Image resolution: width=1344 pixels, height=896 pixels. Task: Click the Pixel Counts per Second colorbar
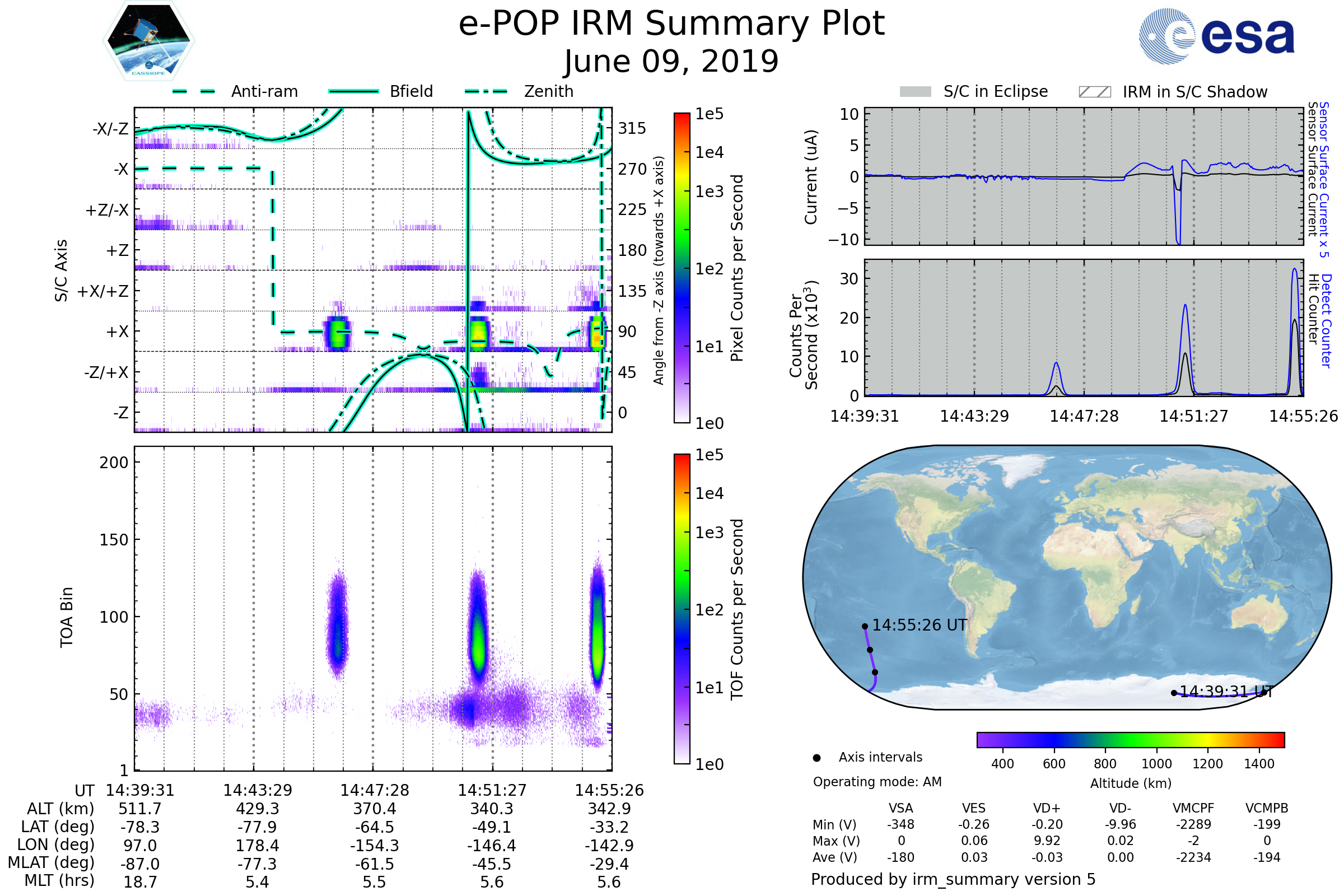coord(682,268)
